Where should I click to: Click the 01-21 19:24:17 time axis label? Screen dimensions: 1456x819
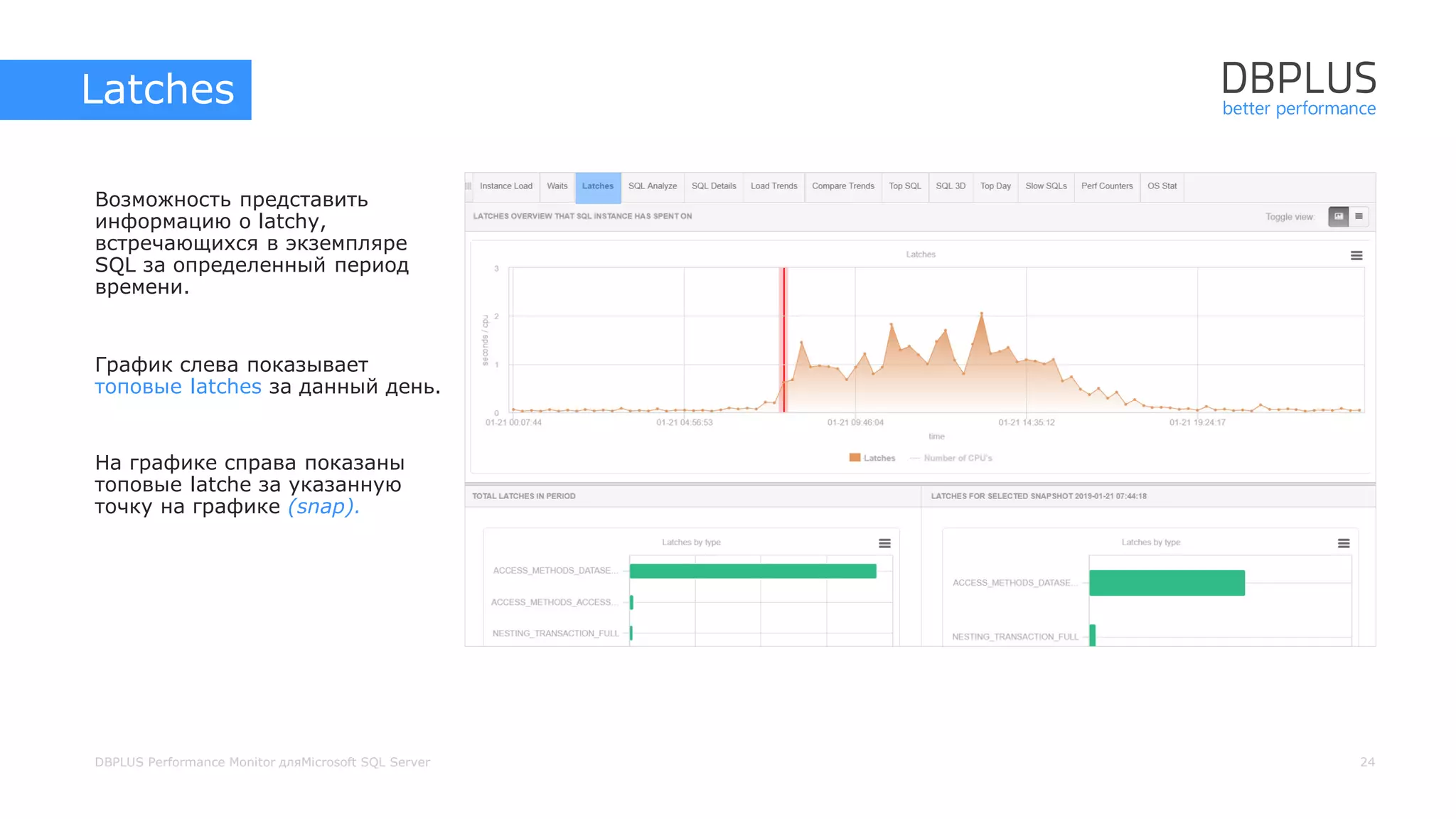1197,422
